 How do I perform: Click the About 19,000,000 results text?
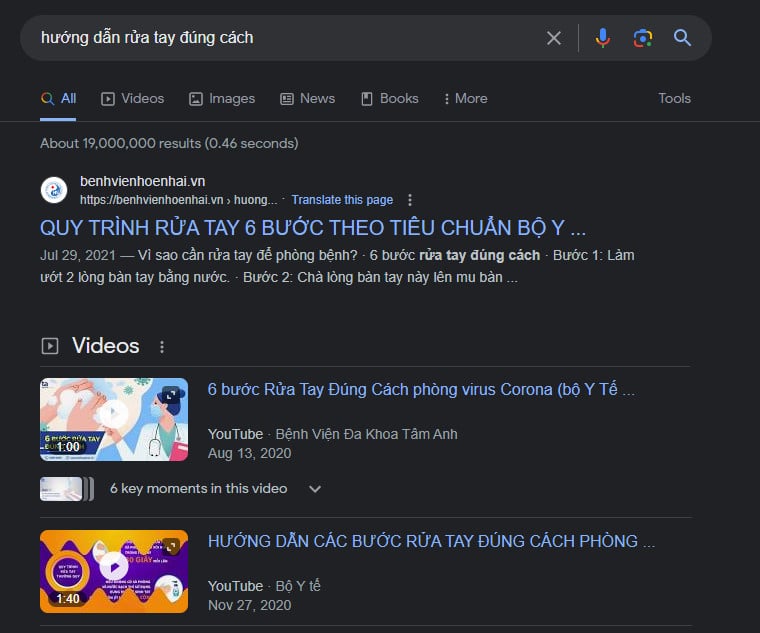point(169,143)
